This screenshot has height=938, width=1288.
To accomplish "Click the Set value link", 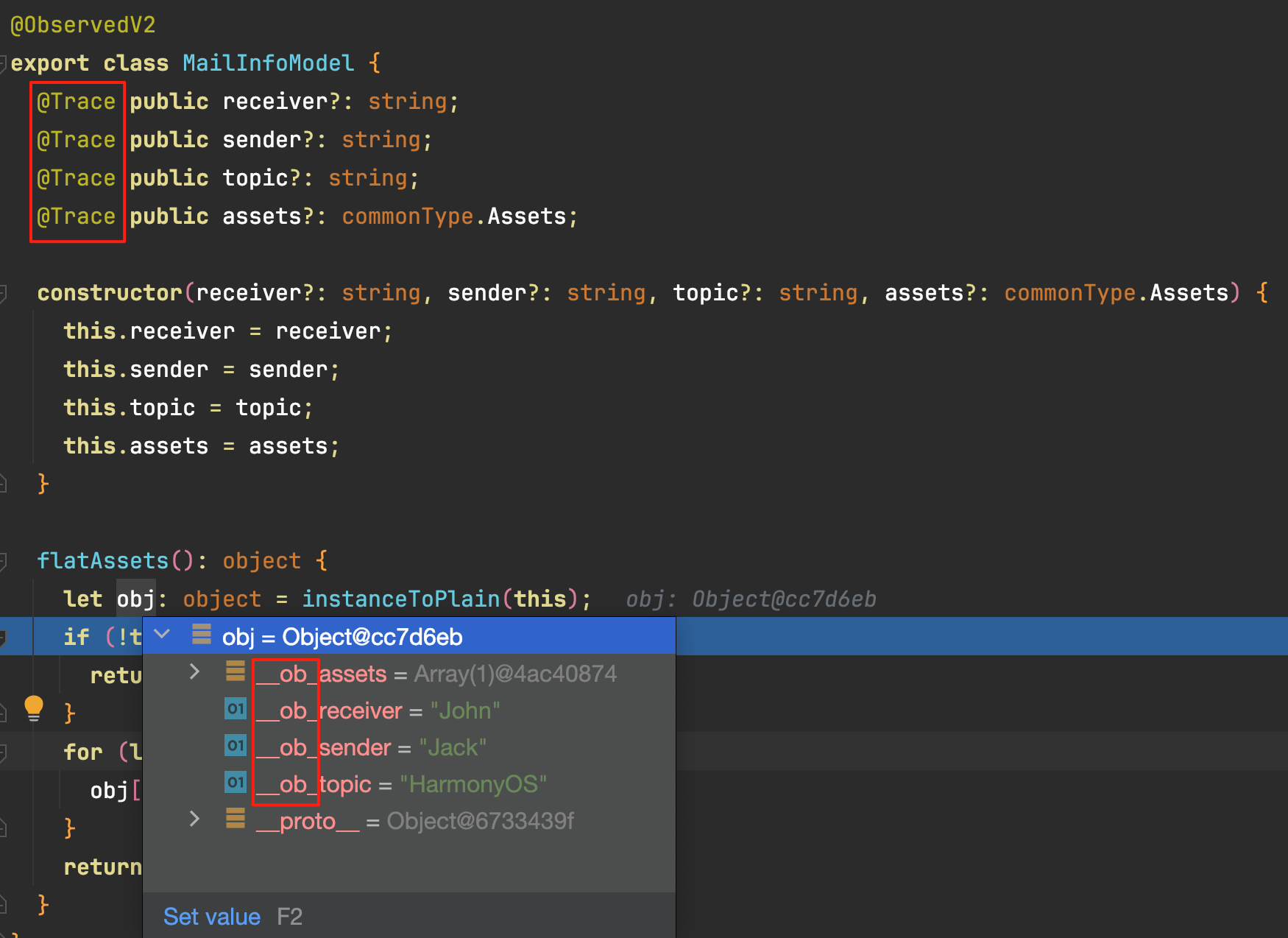I will coord(211,917).
